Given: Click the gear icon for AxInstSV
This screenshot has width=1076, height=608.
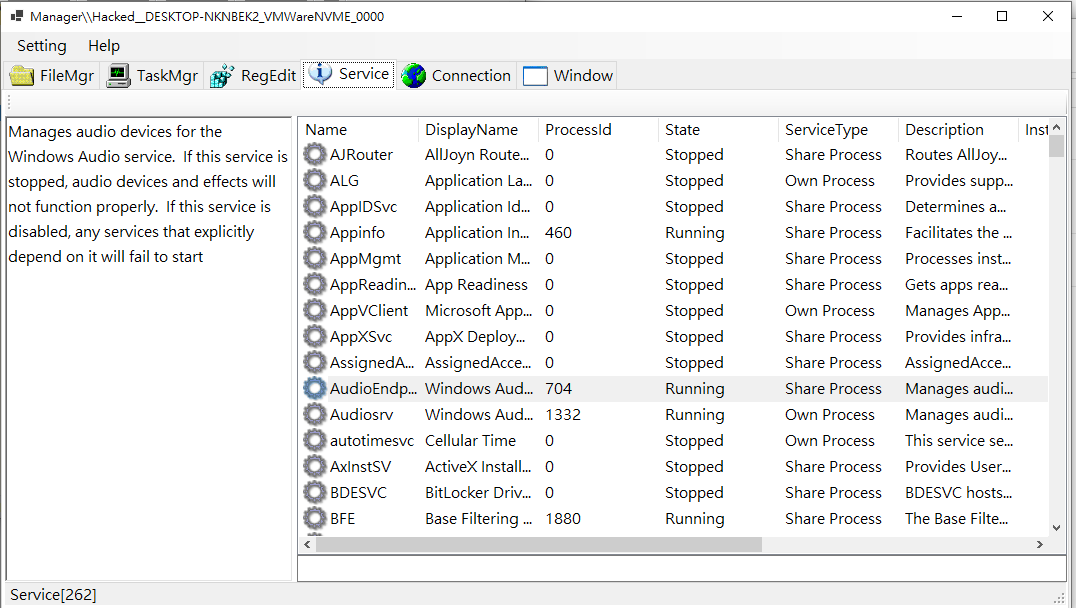Looking at the screenshot, I should coord(315,467).
